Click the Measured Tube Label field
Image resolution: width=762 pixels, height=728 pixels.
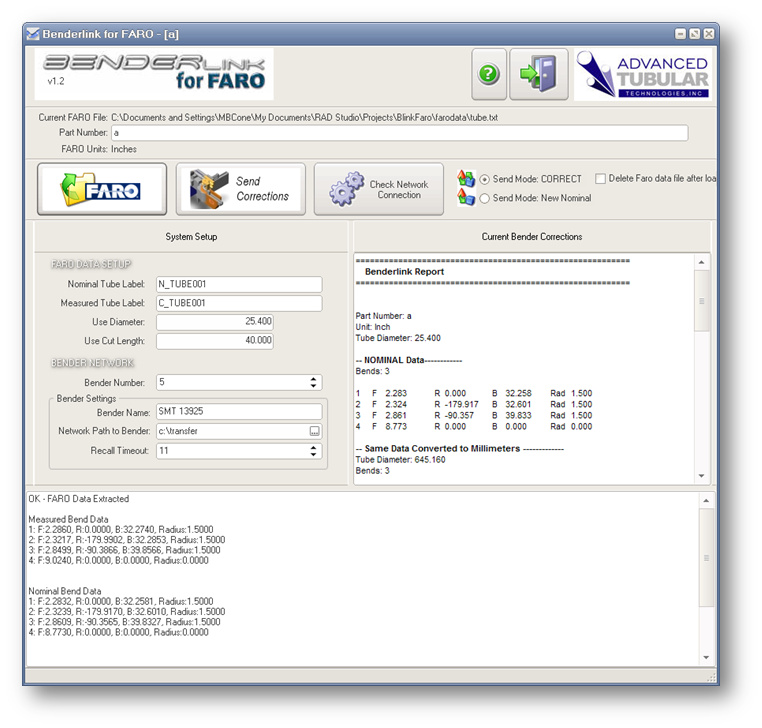[238, 304]
